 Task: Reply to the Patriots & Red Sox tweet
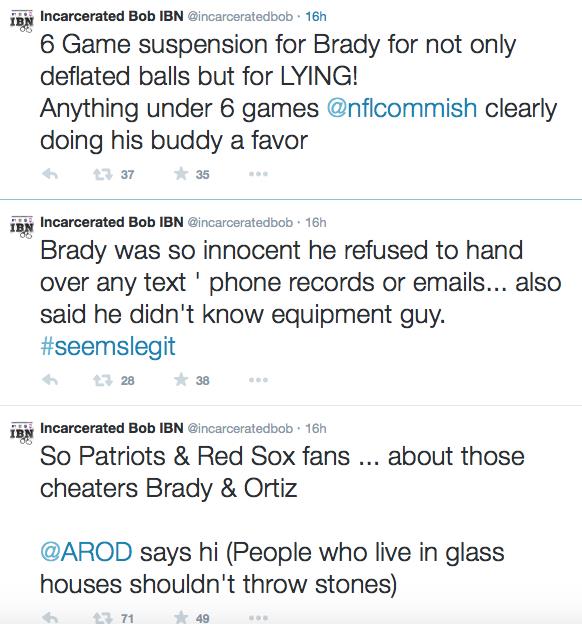(50, 618)
